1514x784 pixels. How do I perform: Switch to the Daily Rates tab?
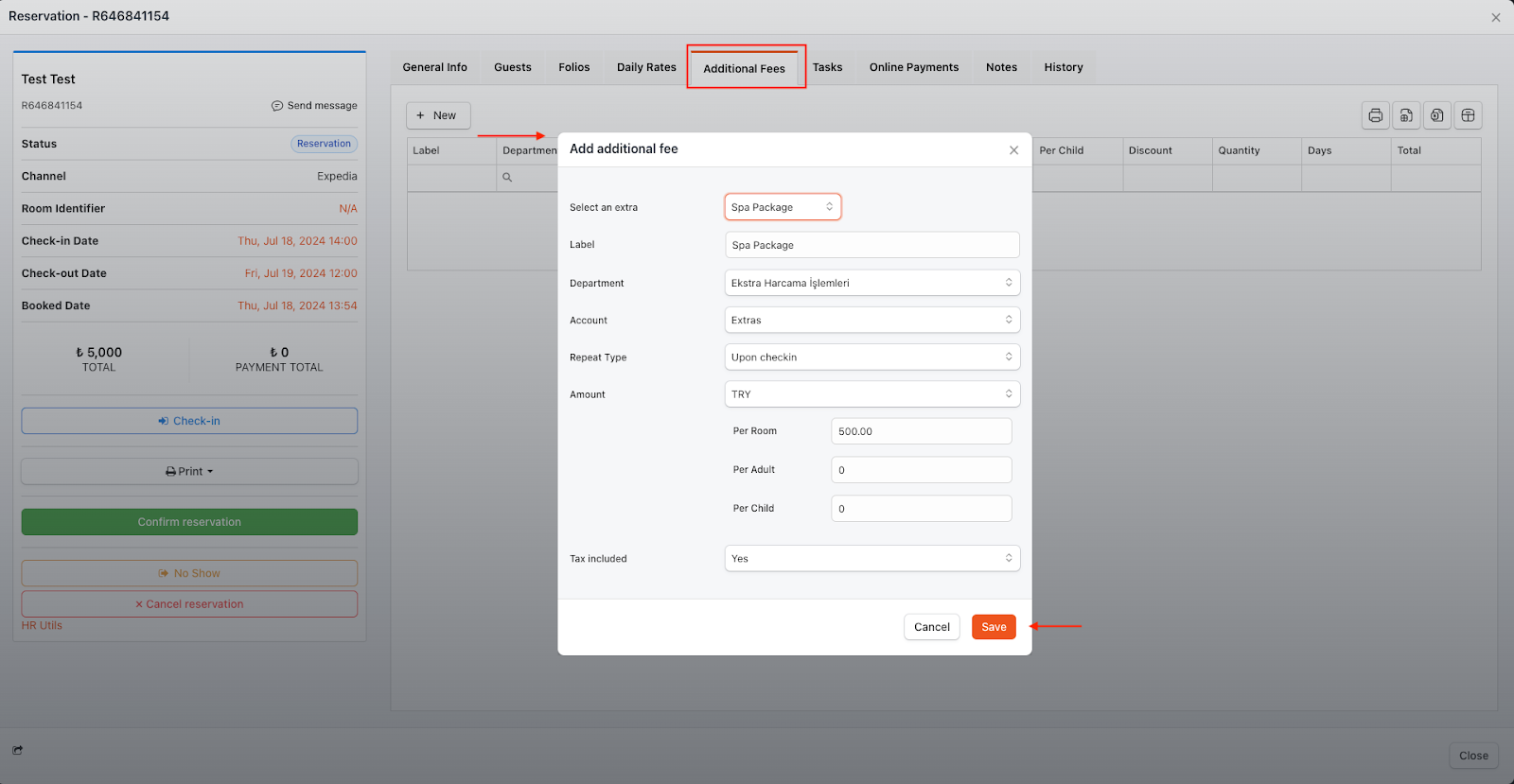click(646, 67)
